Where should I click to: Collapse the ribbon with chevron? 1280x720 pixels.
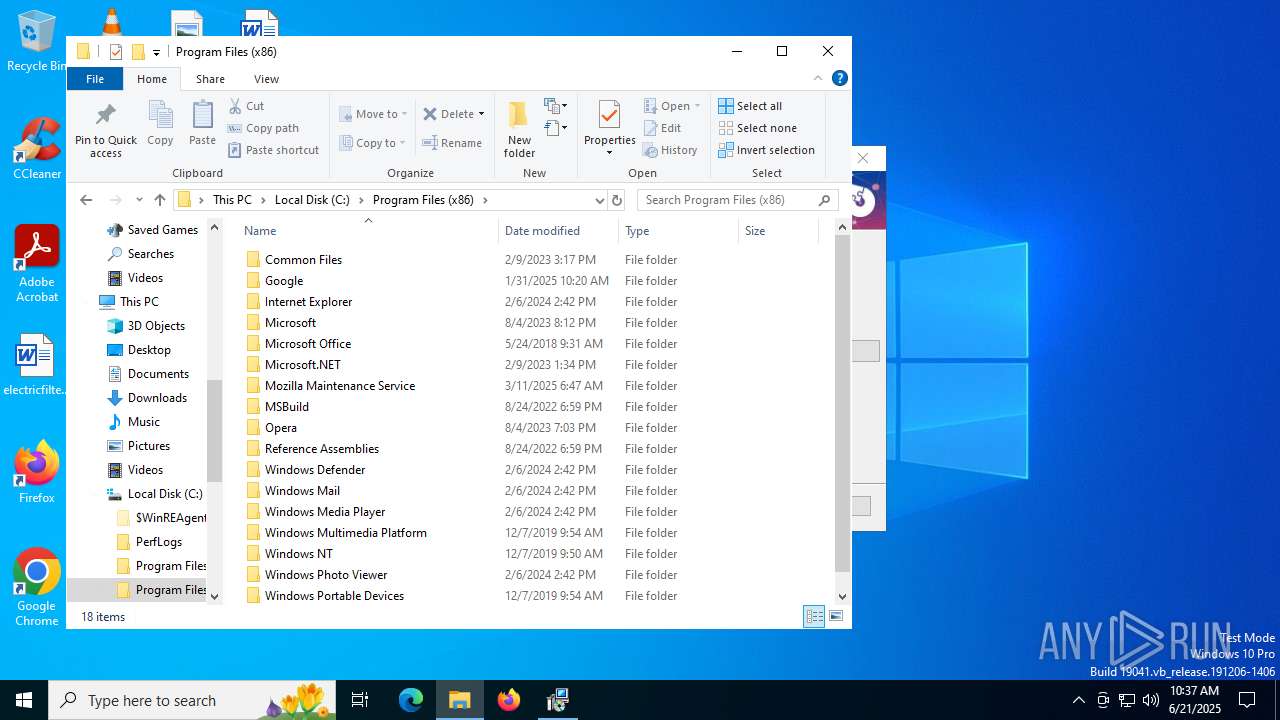point(818,78)
